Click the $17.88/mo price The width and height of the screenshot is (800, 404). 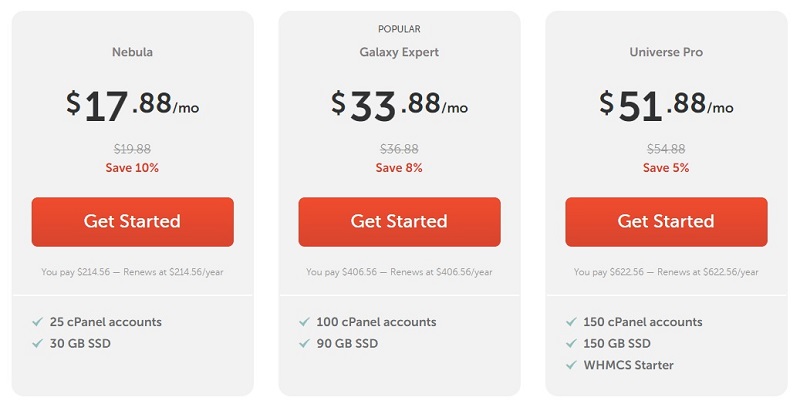[x=132, y=104]
